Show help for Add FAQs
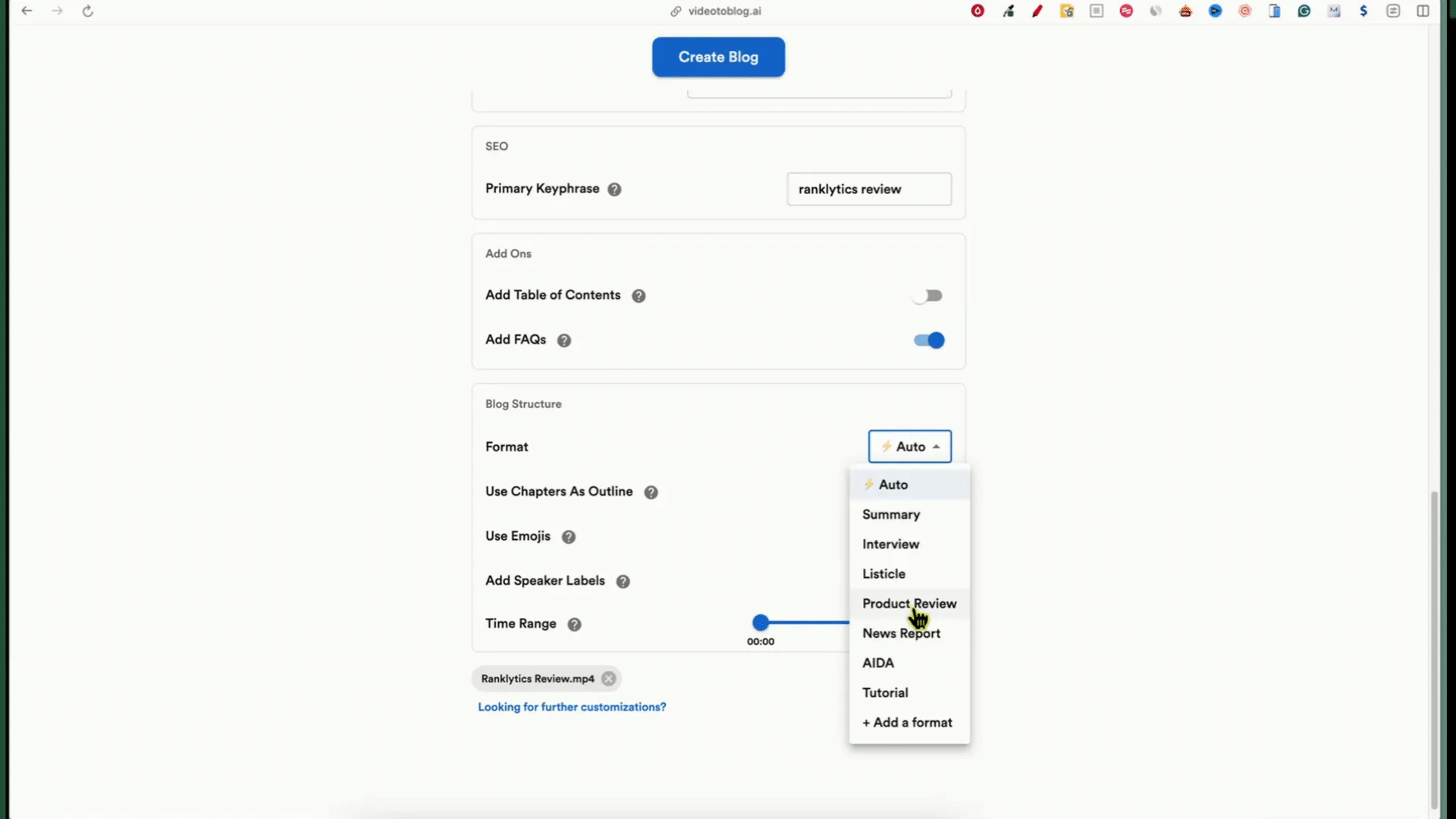Image resolution: width=1456 pixels, height=819 pixels. (564, 340)
